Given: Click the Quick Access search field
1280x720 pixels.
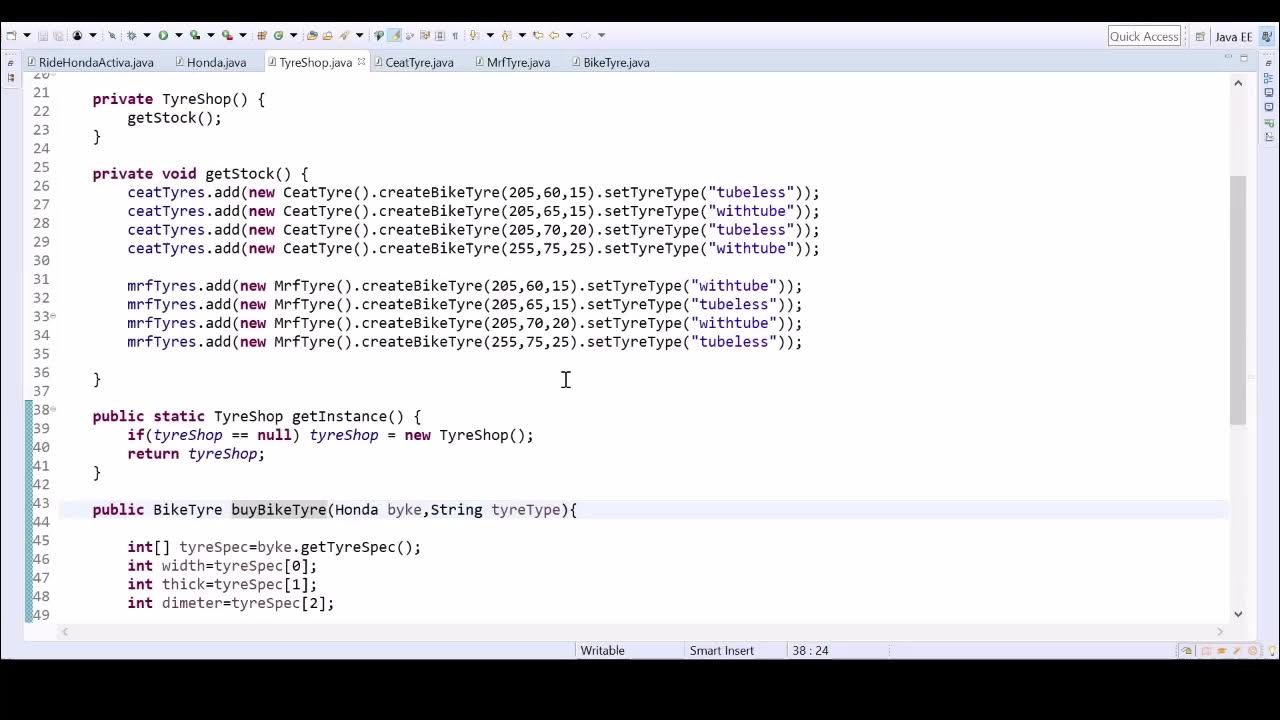Looking at the screenshot, I should click(1144, 36).
